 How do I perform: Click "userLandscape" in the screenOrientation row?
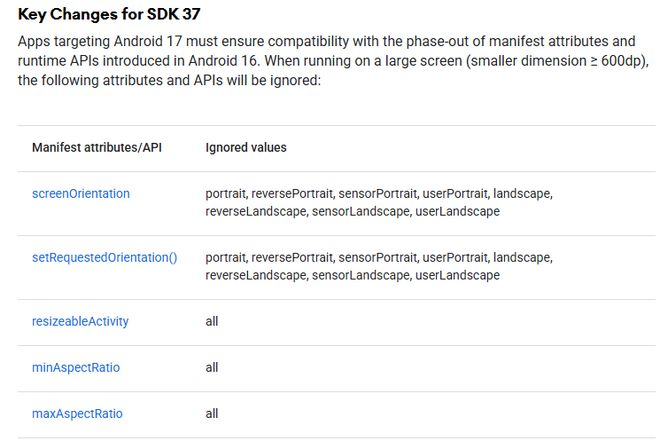coord(458,212)
